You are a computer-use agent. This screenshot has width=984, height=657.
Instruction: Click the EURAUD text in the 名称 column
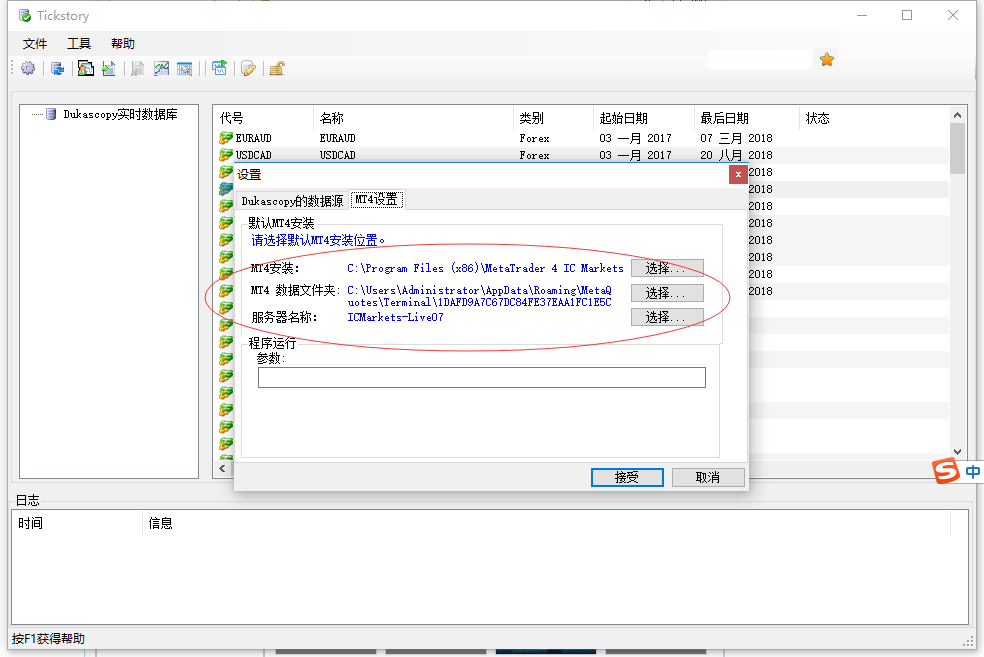click(338, 138)
